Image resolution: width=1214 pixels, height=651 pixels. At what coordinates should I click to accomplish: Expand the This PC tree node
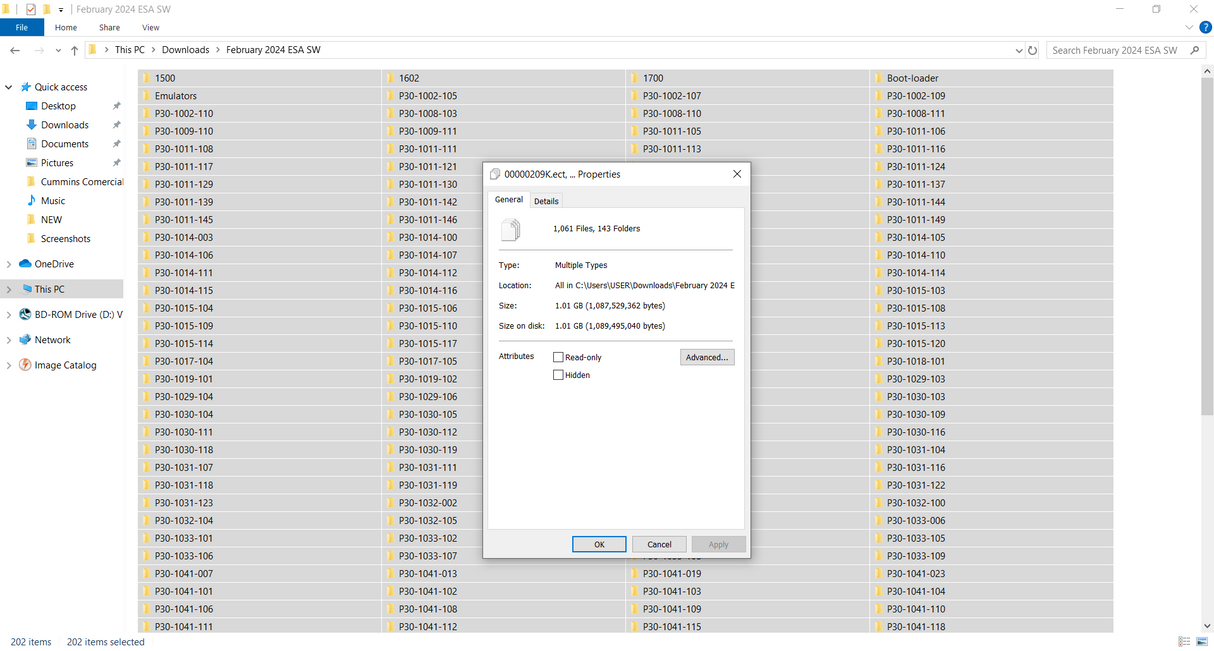pyautogui.click(x=8, y=288)
